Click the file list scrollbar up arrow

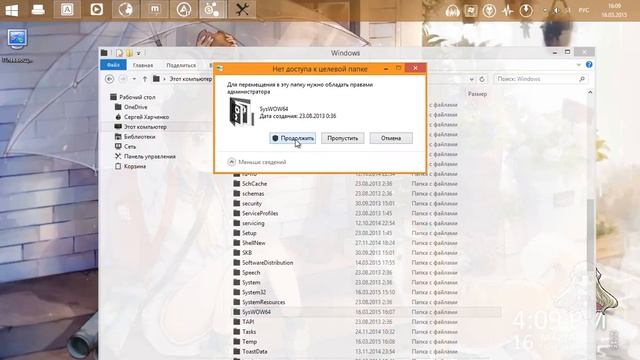click(x=590, y=93)
